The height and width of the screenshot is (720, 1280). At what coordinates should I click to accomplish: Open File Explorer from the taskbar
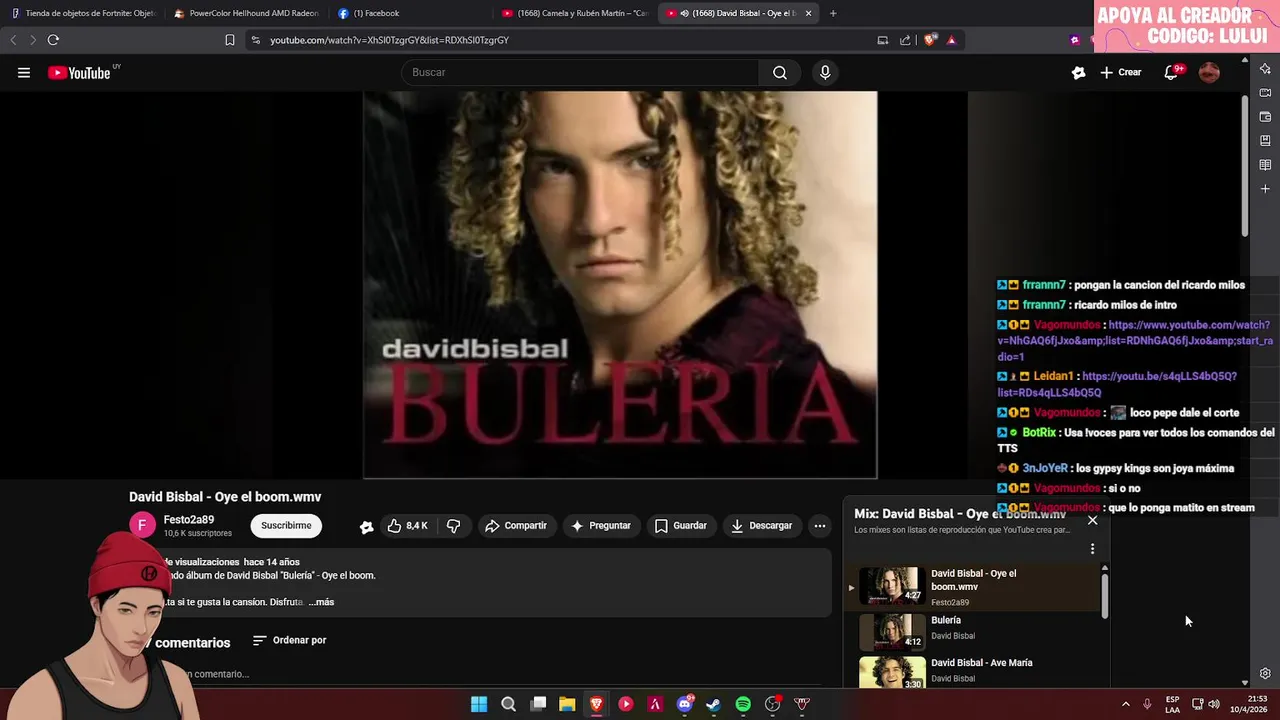(567, 704)
